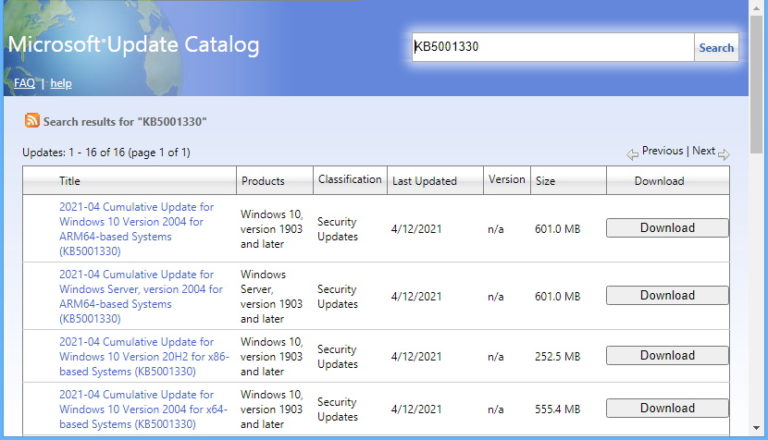Screen dimensions: 768x440
Task: Click the 252.5 MB size cell
Action: coord(557,357)
